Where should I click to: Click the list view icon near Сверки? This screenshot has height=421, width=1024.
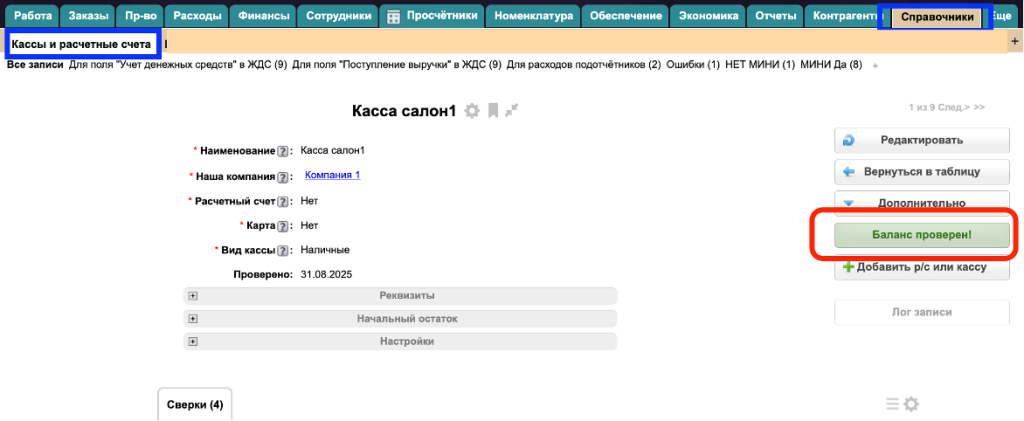(x=893, y=404)
